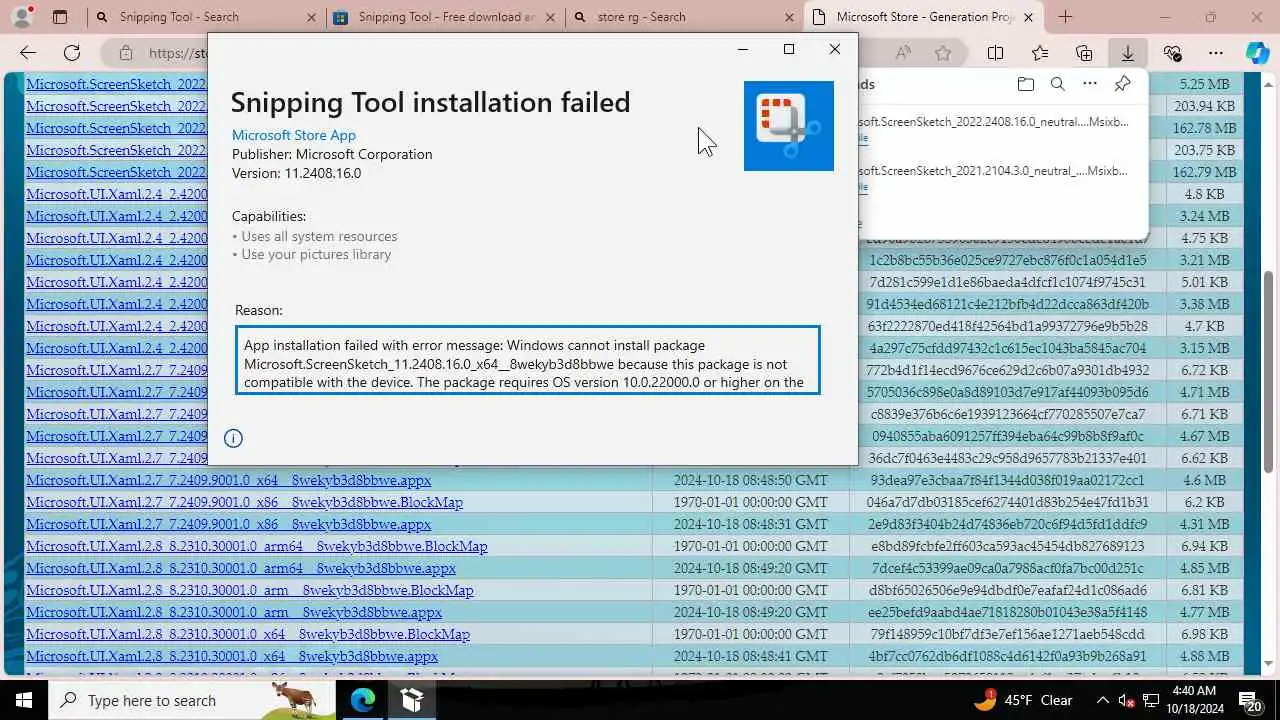Open Microsoft.UI.Xaml.2.7 x86 appx link

228,524
